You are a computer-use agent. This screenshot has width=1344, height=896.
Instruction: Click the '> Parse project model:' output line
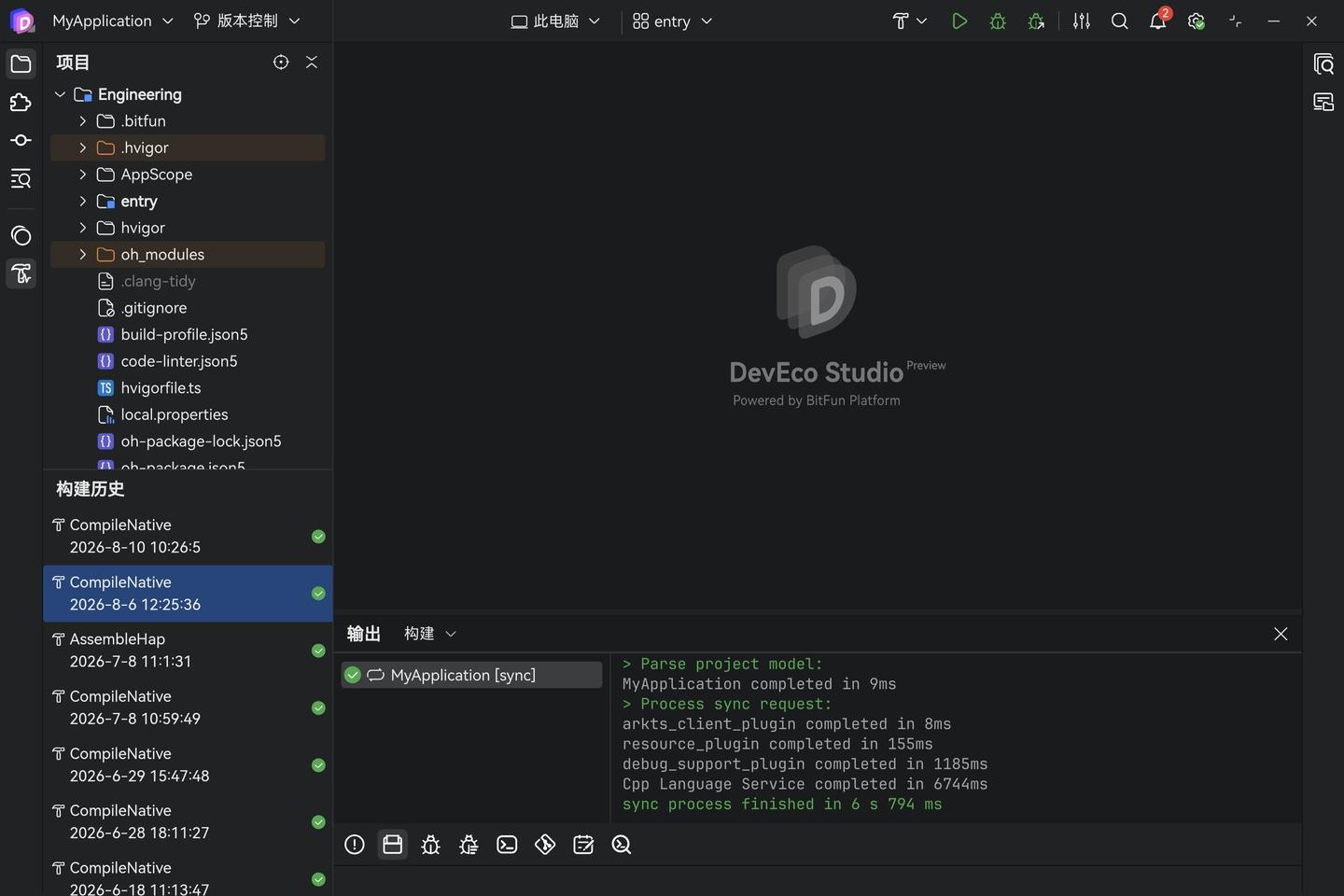pyautogui.click(x=722, y=665)
